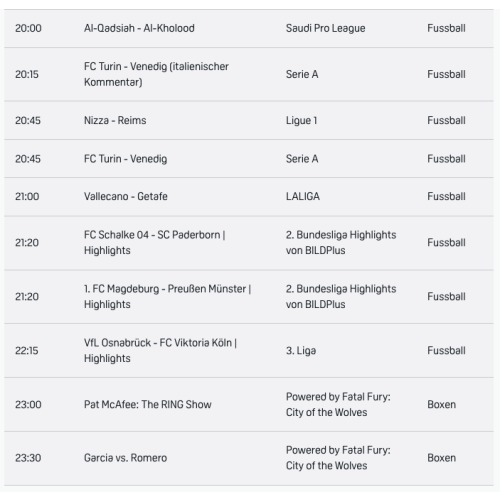This screenshot has height=500, width=500.
Task: Open 1. FC Magdeburg - Preußen Münster Highlights
Action: 249,297
